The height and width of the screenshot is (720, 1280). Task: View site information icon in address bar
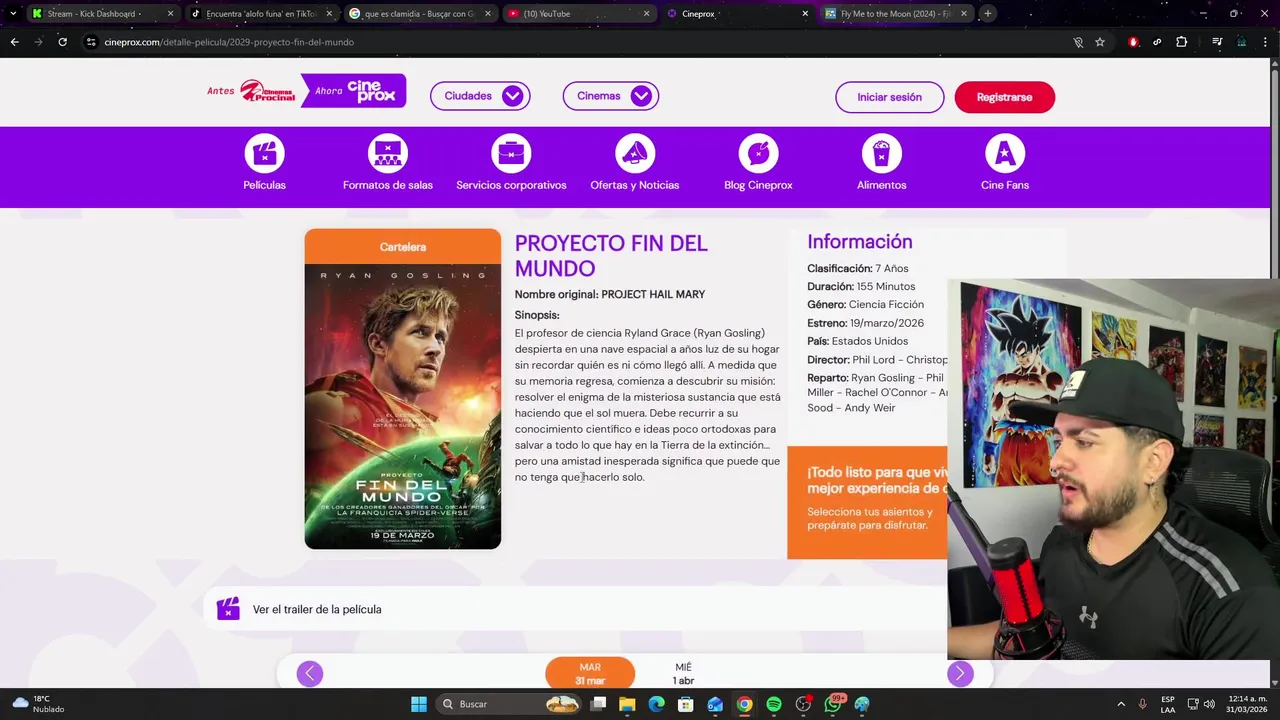point(91,42)
